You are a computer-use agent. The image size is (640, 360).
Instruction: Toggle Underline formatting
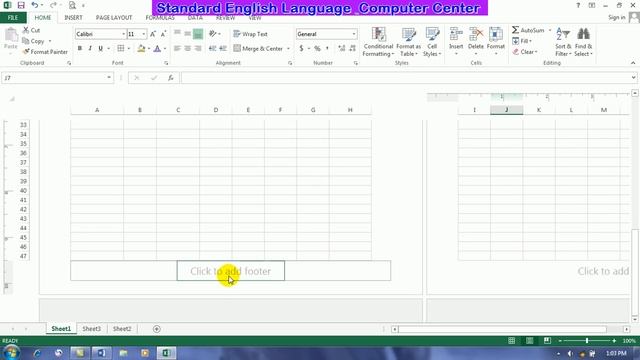pos(100,49)
